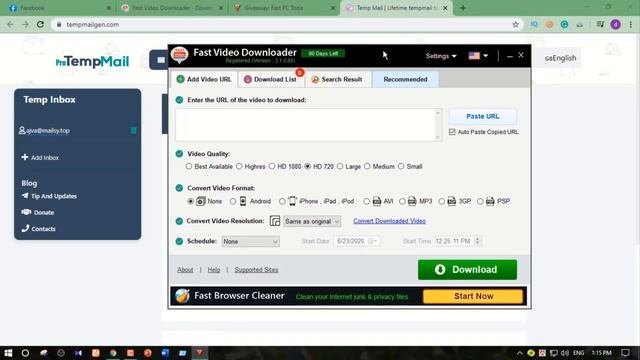The width and height of the screenshot is (640, 360).
Task: Click Start Now in Fast Browser Cleaner banner
Action: [x=473, y=296]
